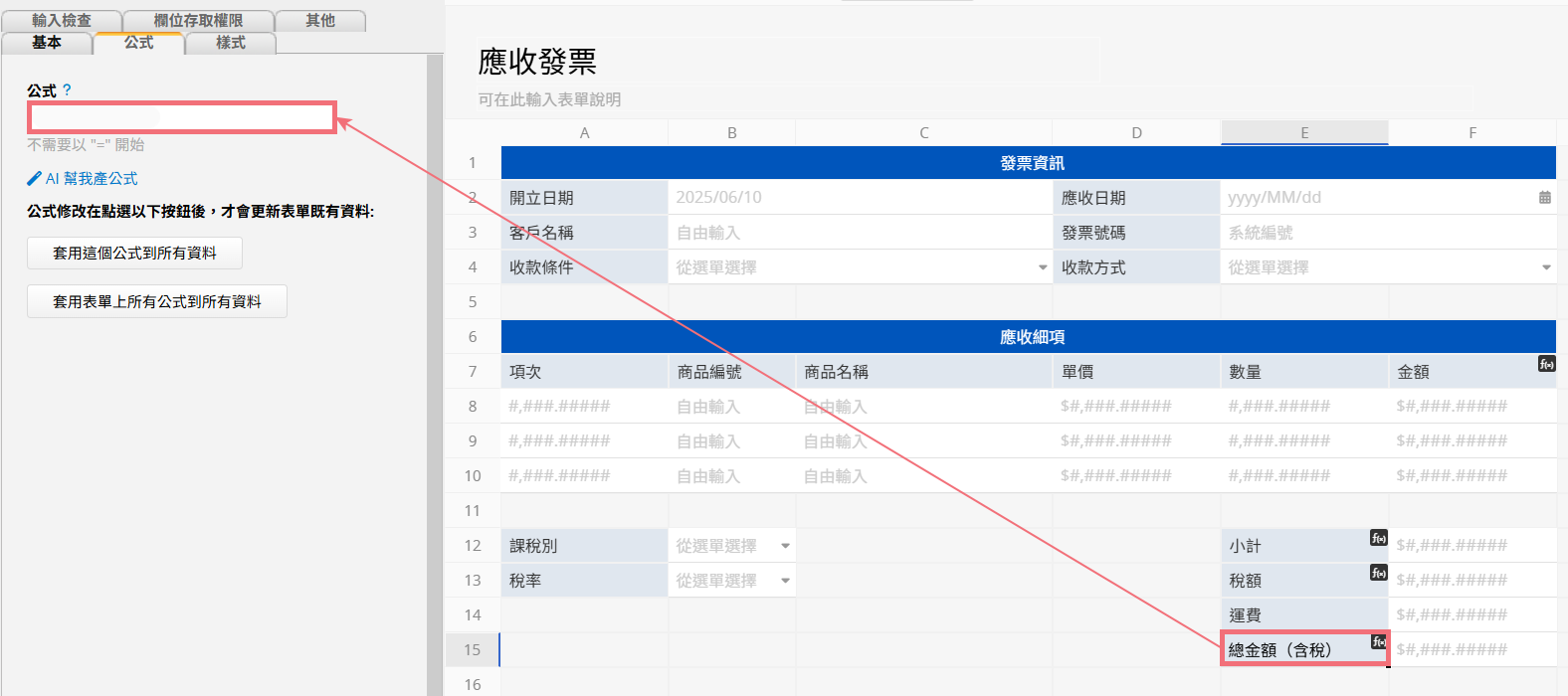This screenshot has width=1568, height=696.
Task: Select column header A
Action: click(x=584, y=133)
